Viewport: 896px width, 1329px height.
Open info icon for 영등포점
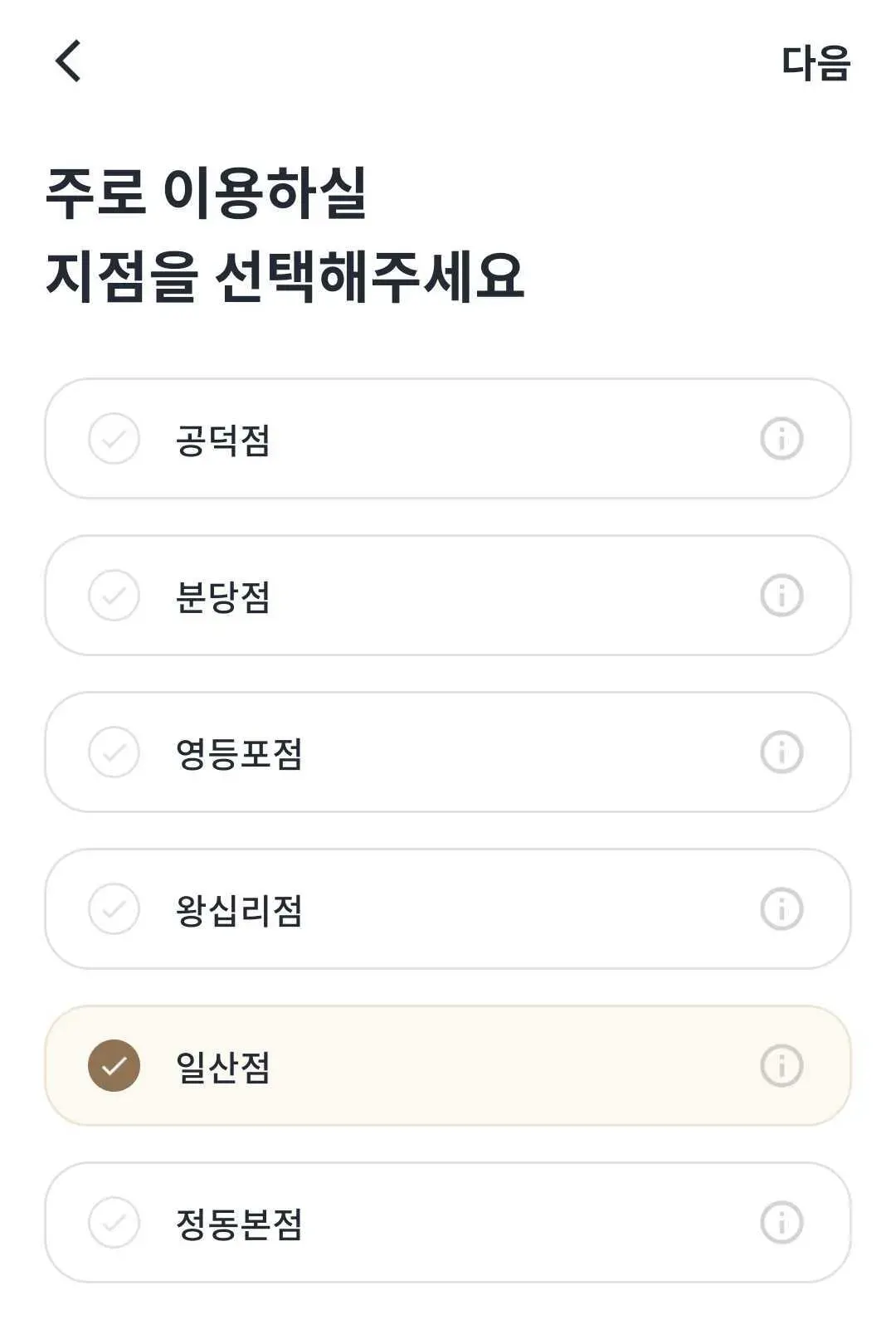782,752
